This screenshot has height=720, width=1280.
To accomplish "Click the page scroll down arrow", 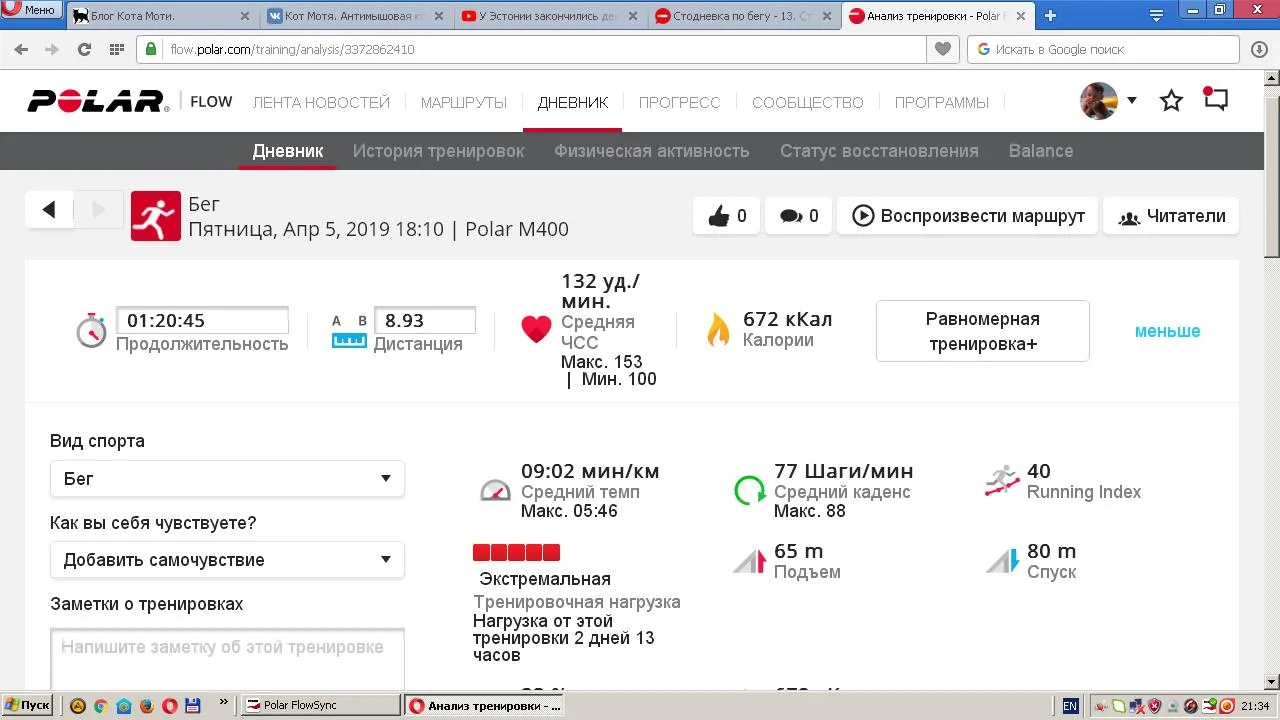I will point(1272,682).
